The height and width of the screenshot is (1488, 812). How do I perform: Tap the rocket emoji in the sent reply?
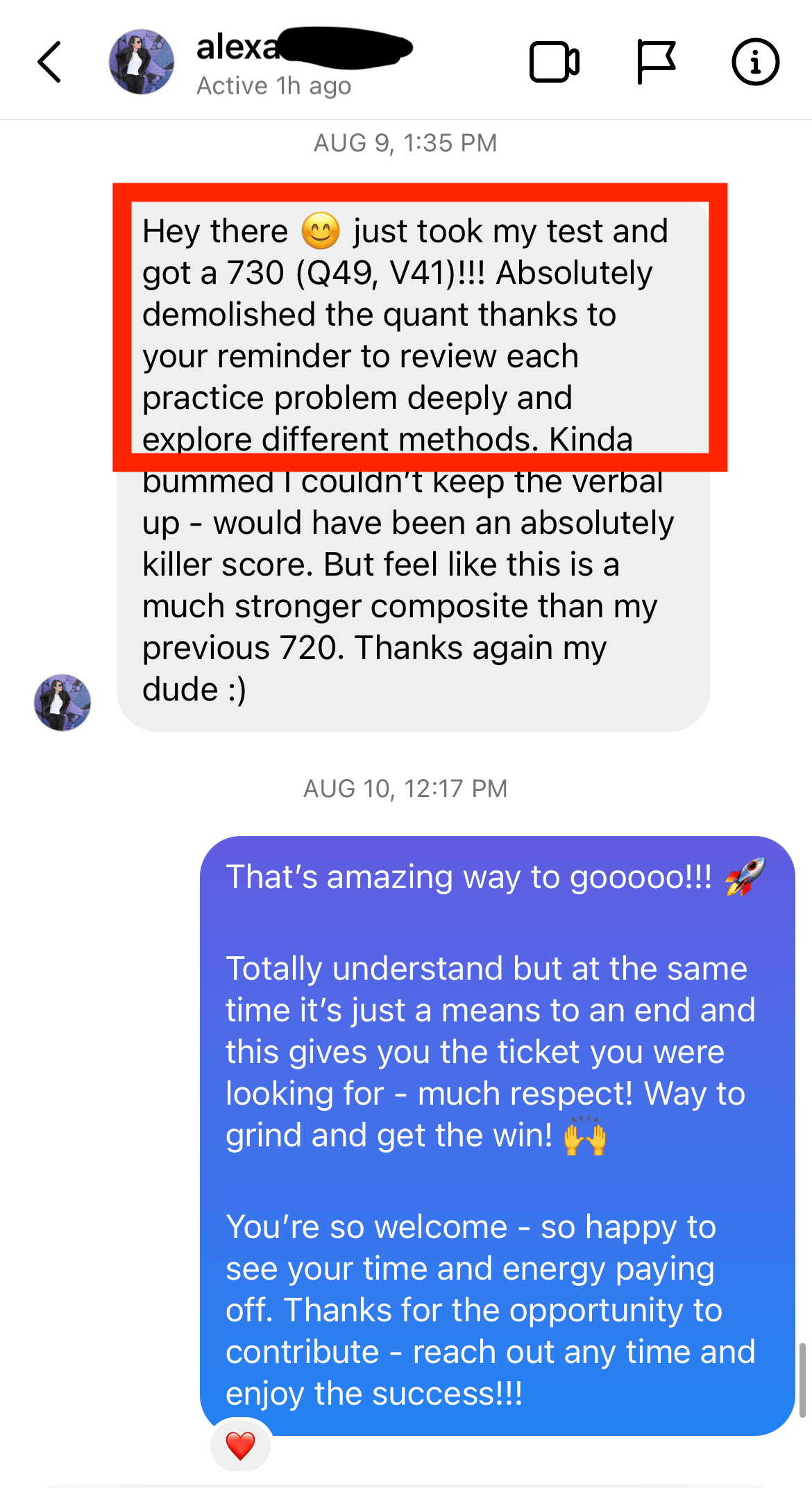click(x=745, y=876)
